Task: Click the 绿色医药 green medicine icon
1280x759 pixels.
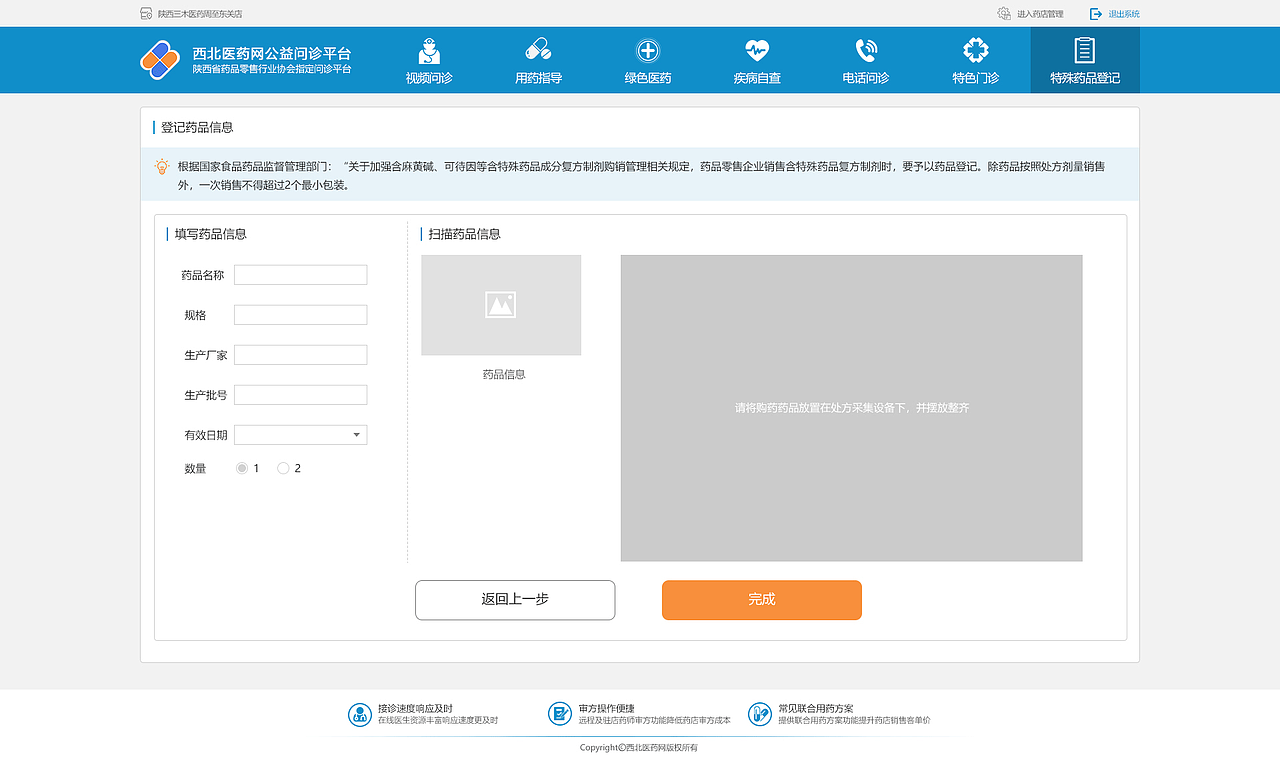Action: (647, 48)
